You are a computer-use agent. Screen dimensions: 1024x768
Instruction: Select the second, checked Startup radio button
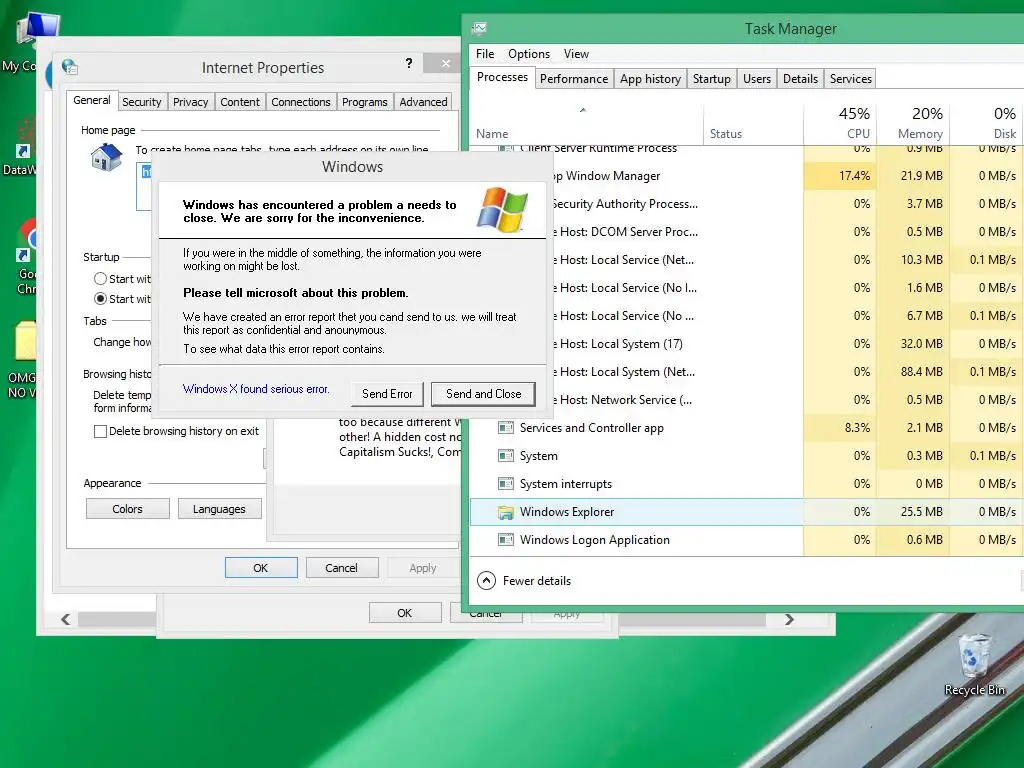[100, 298]
